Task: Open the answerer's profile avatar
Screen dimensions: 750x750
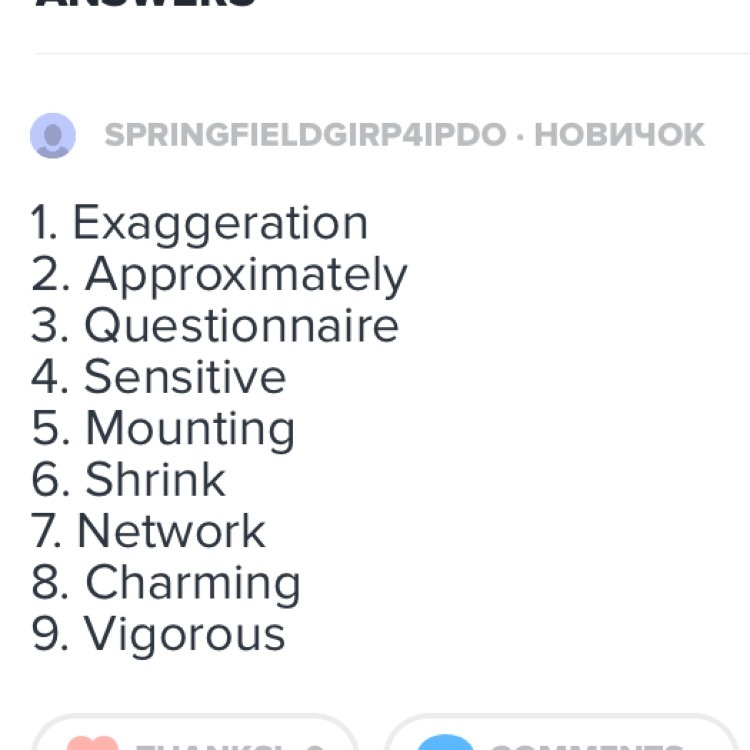Action: click(53, 135)
